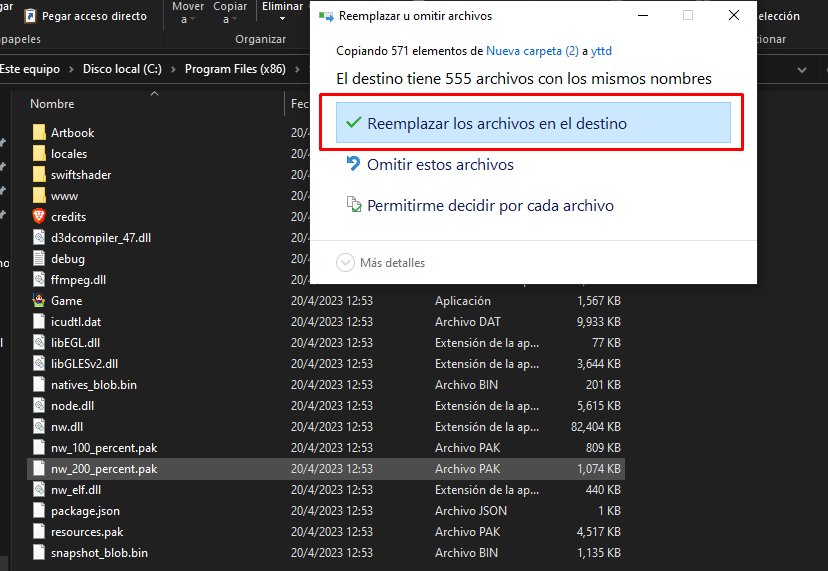Click the Pegar acceso directo icon
Viewport: 828px width, 571px height.
point(30,16)
